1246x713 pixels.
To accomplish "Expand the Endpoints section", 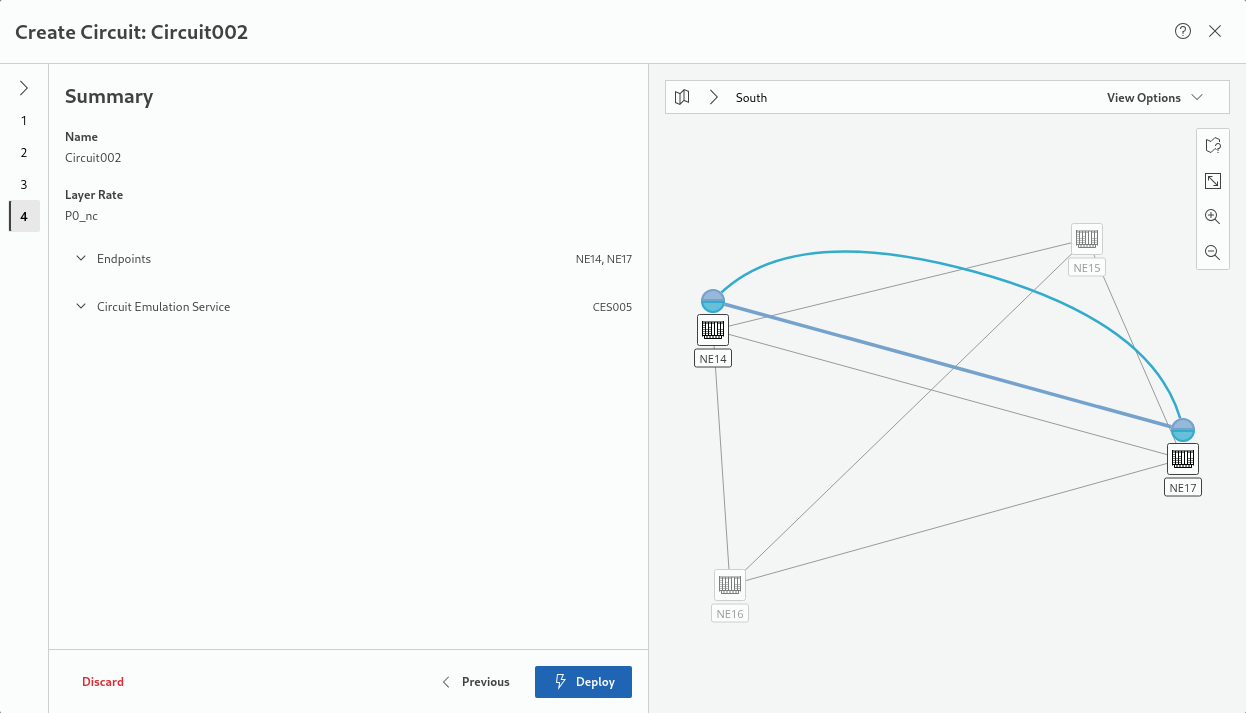I will point(82,259).
